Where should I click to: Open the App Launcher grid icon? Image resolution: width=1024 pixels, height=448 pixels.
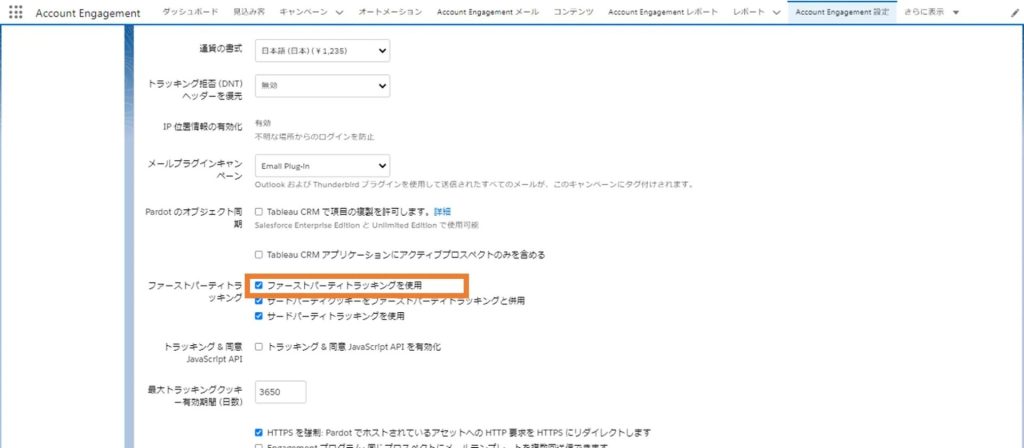point(15,12)
